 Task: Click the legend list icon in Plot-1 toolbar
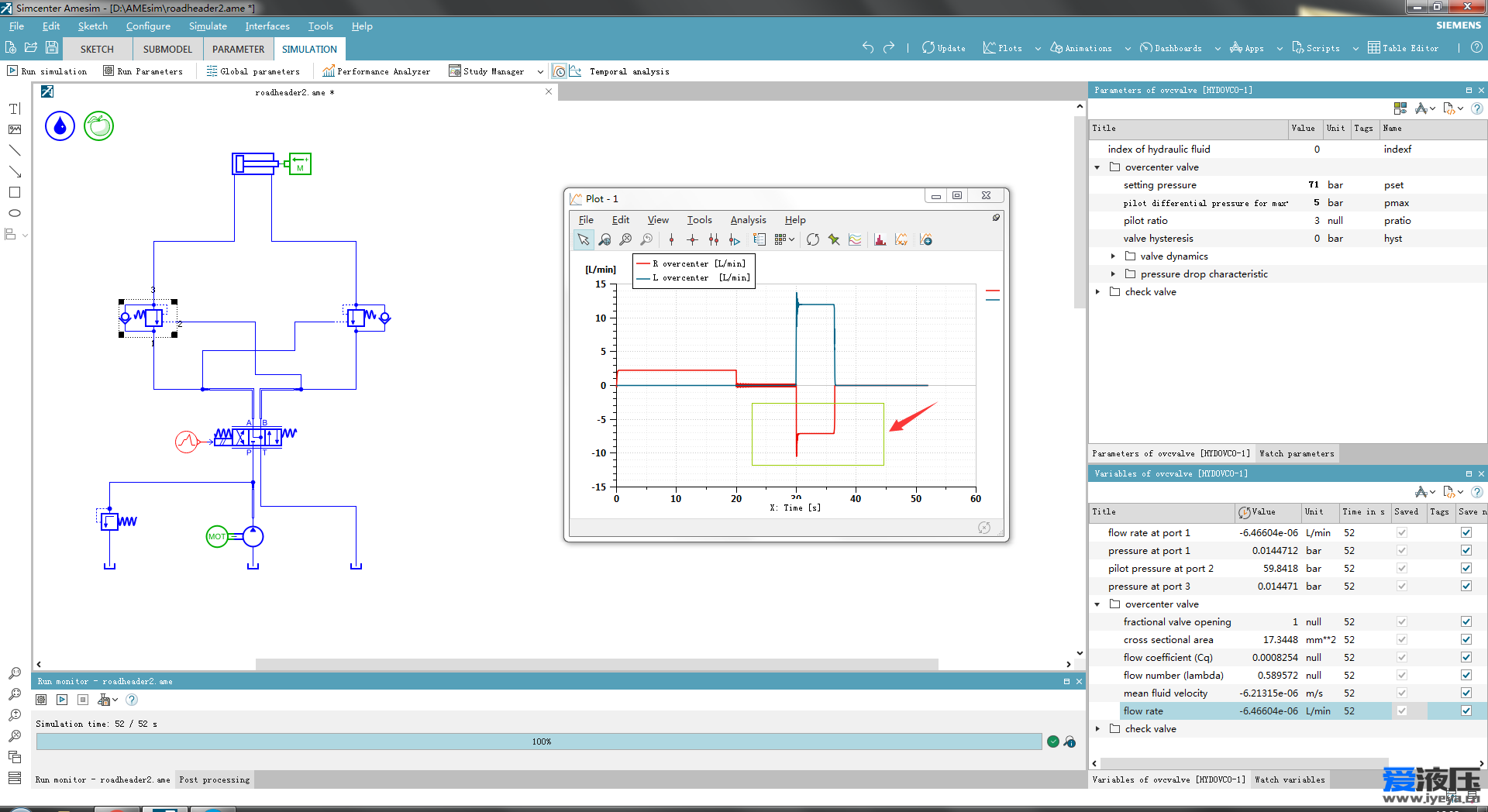pyautogui.click(x=759, y=239)
